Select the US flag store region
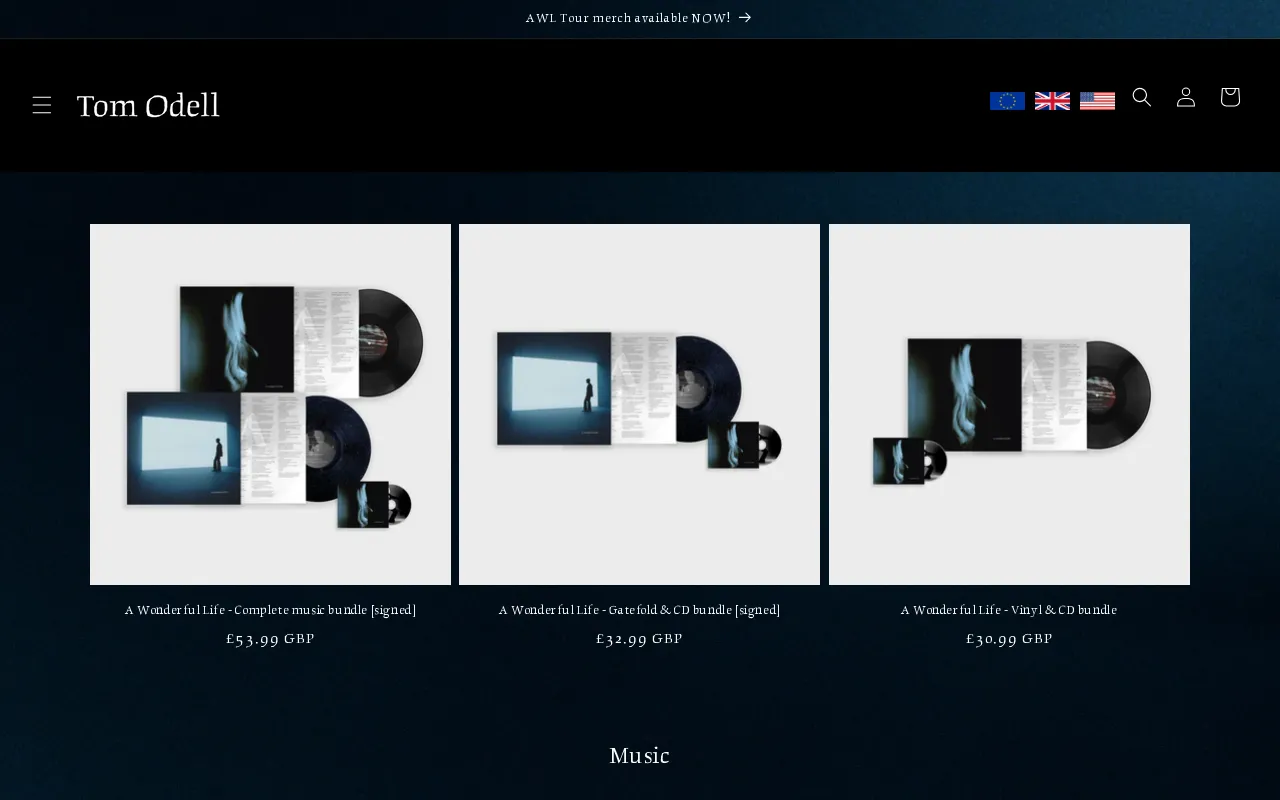1280x800 pixels. [x=1097, y=100]
